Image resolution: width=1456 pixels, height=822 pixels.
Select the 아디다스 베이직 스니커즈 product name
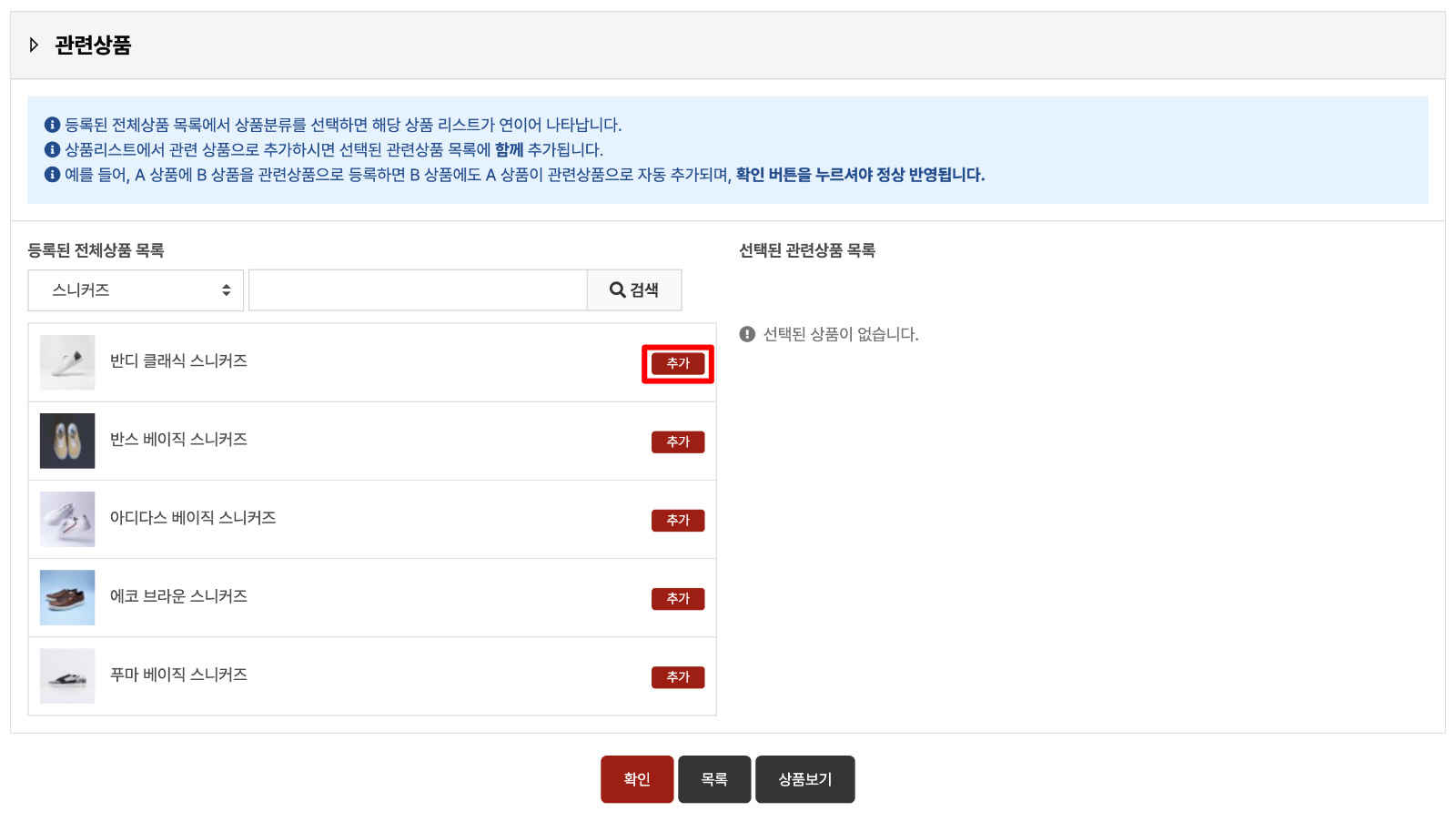tap(193, 517)
